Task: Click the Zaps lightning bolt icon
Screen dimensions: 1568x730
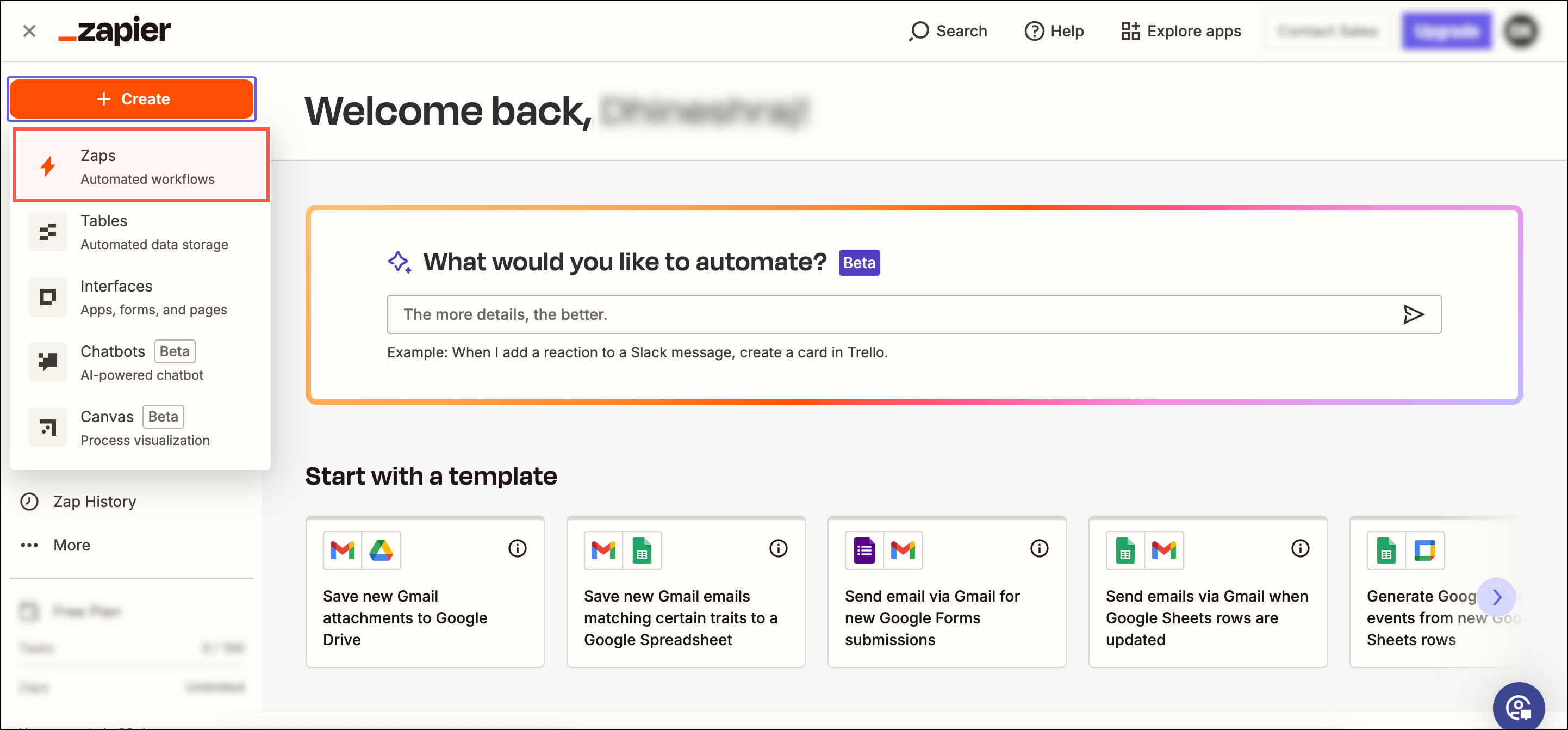Action: click(x=48, y=165)
